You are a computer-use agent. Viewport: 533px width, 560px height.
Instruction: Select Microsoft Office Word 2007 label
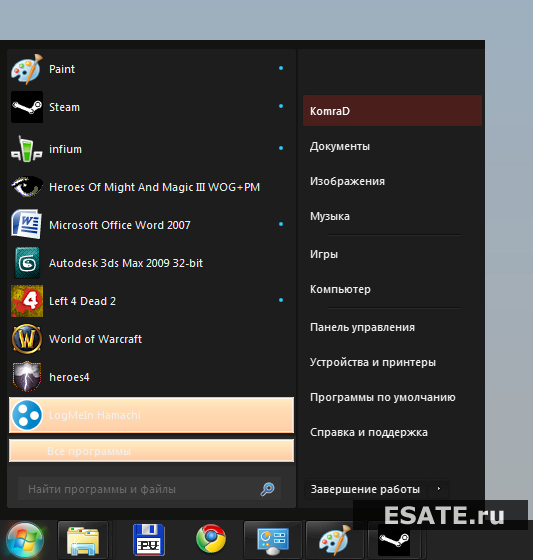pos(120,225)
